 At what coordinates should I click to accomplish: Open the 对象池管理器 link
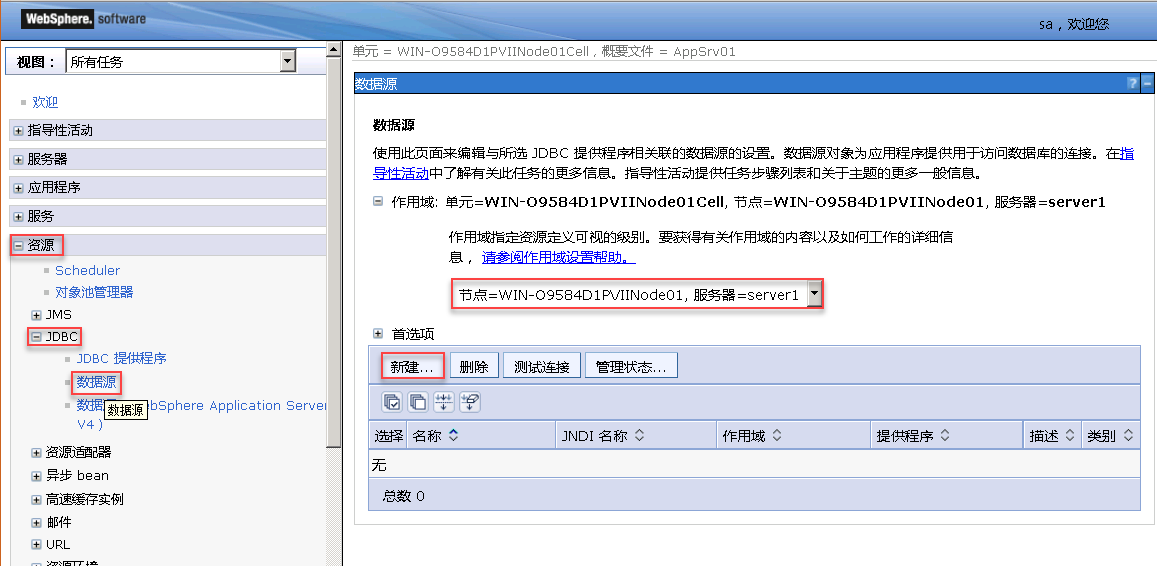click(x=94, y=292)
